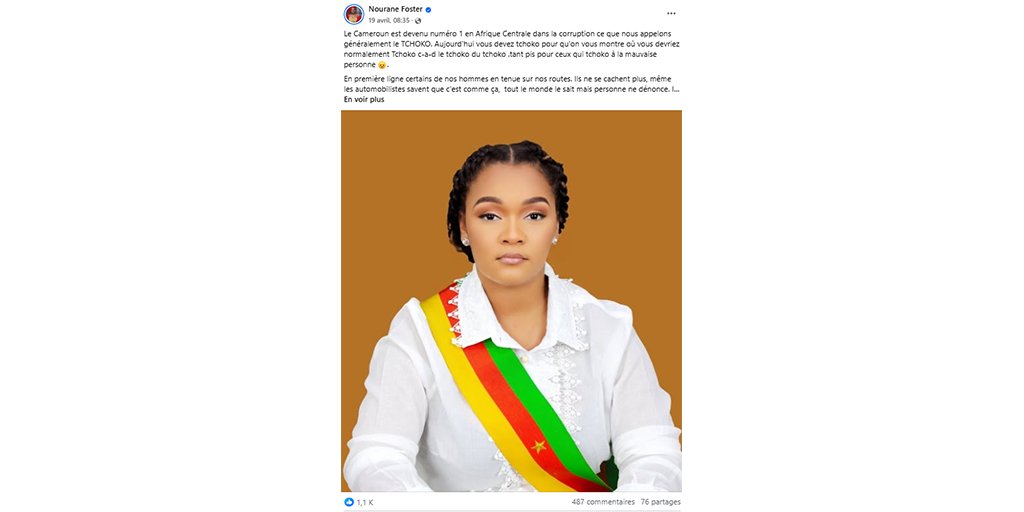The height and width of the screenshot is (512, 1024).
Task: Click the sad emoji in the post text
Action: click(382, 65)
